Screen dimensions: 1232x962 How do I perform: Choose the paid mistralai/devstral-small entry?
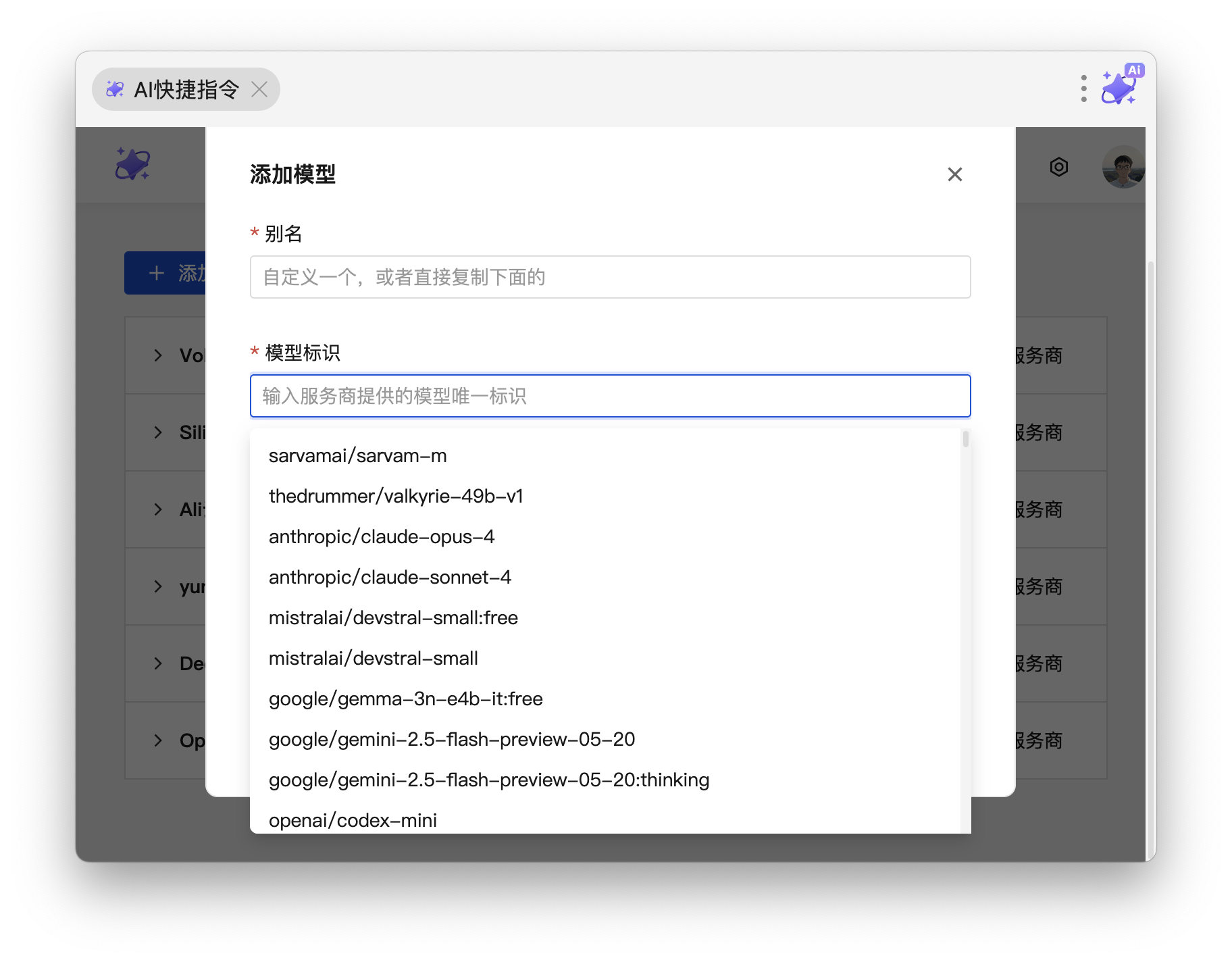point(605,659)
